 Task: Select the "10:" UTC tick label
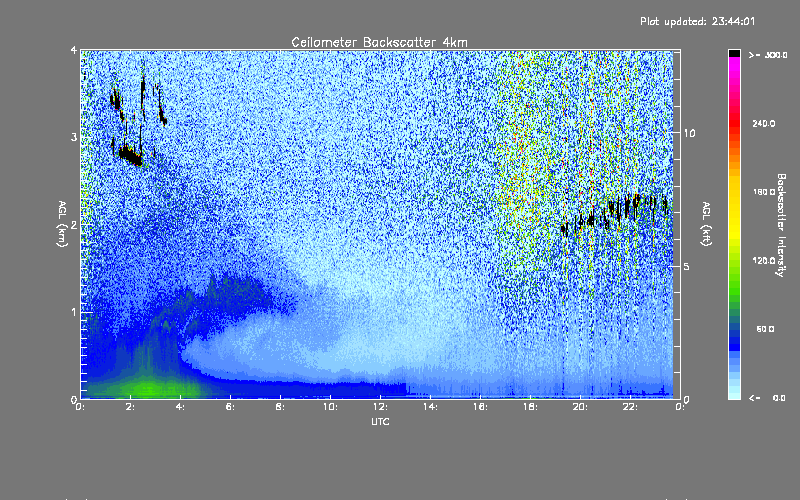click(331, 407)
